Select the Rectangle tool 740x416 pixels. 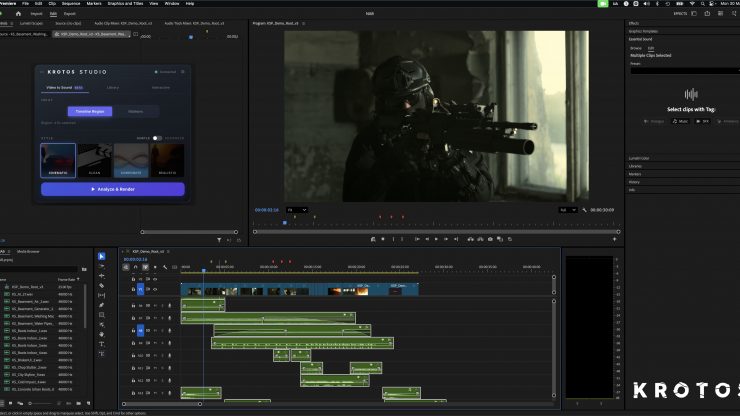click(101, 315)
